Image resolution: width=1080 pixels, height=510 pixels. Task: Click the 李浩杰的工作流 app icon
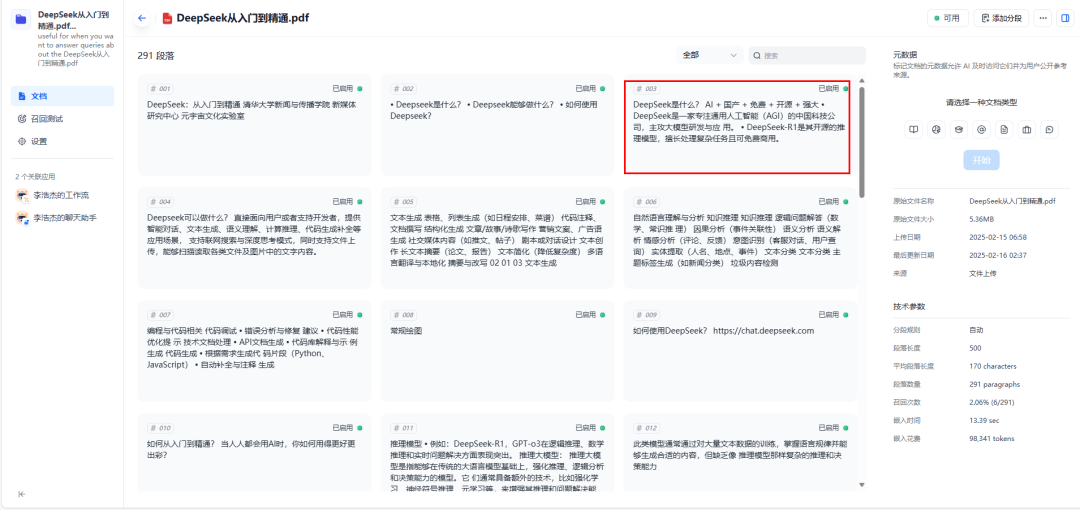click(21, 195)
